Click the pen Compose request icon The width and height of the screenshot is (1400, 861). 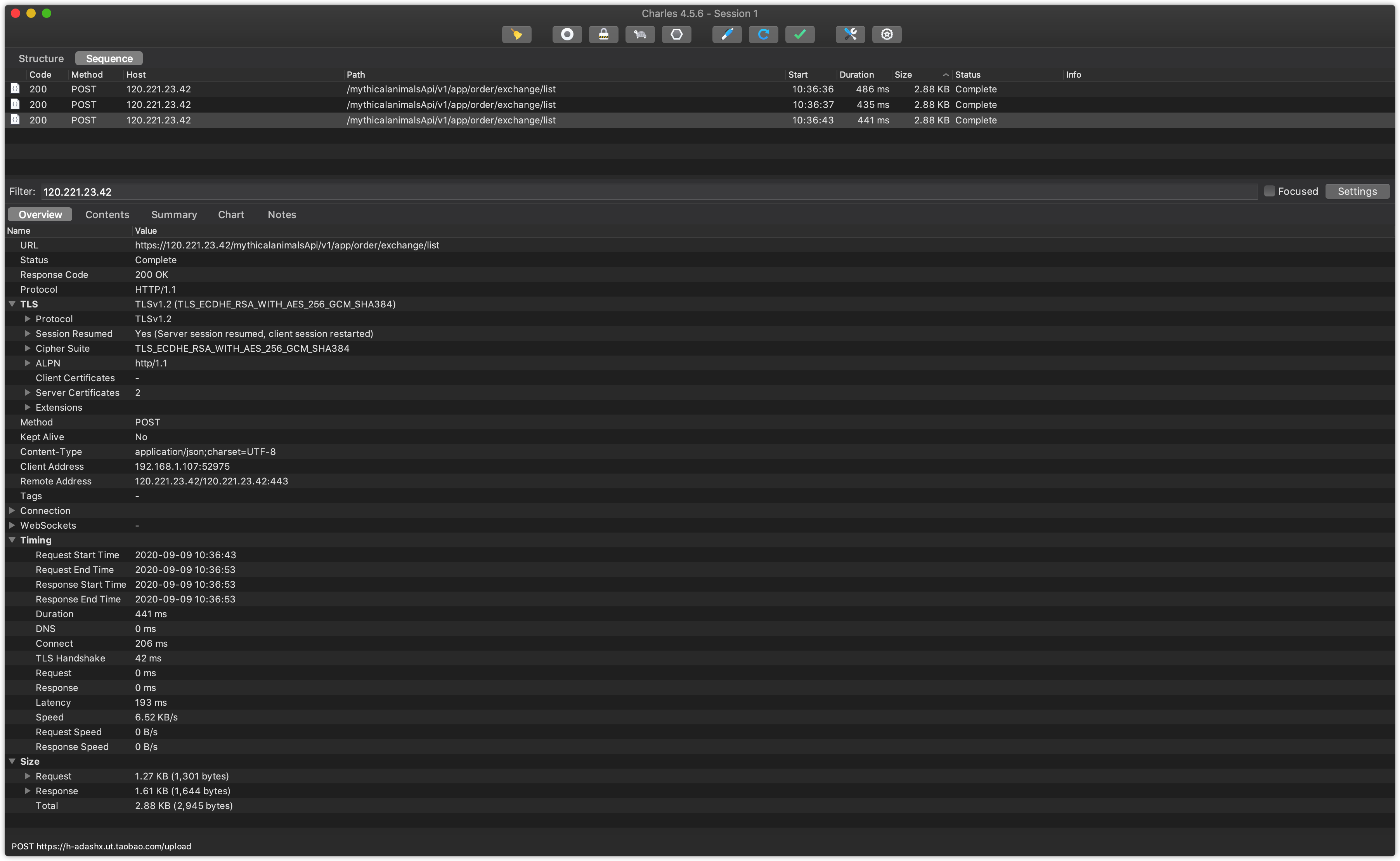tap(727, 35)
